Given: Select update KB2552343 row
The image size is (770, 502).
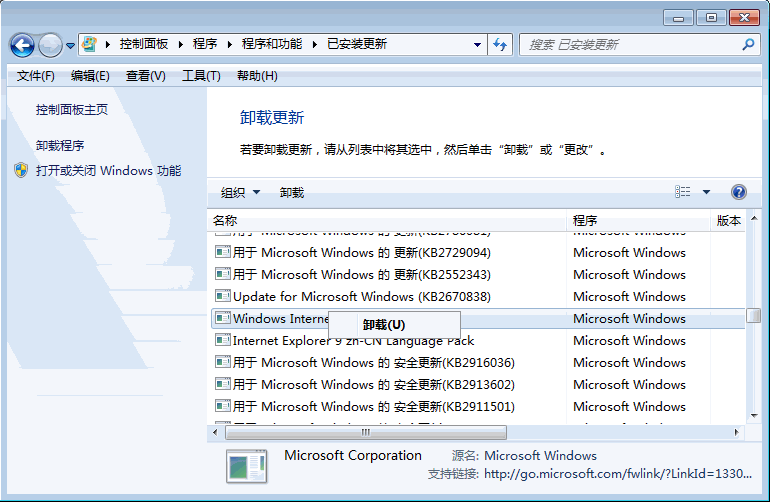Looking at the screenshot, I should click(479, 275).
